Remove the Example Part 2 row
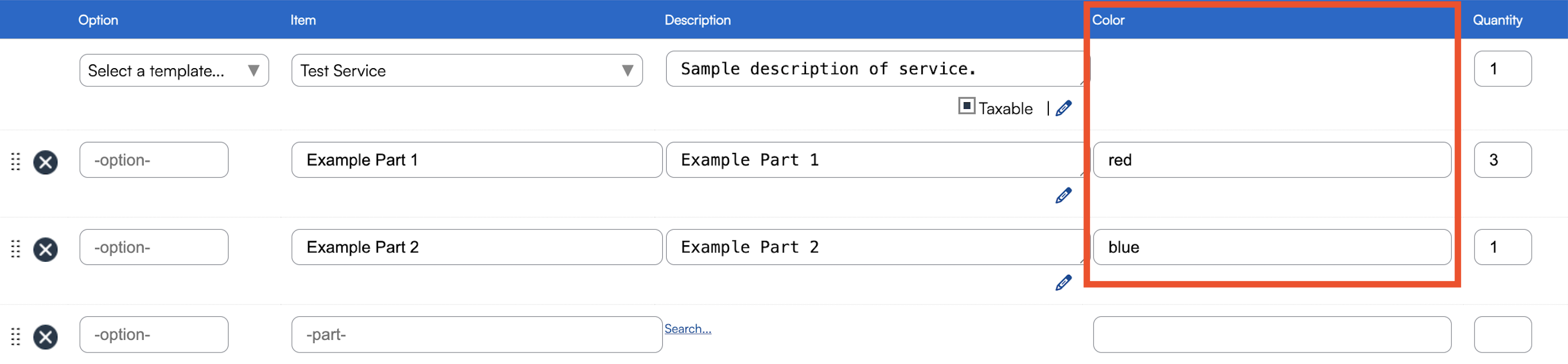This screenshot has width=1568, height=364. (45, 249)
